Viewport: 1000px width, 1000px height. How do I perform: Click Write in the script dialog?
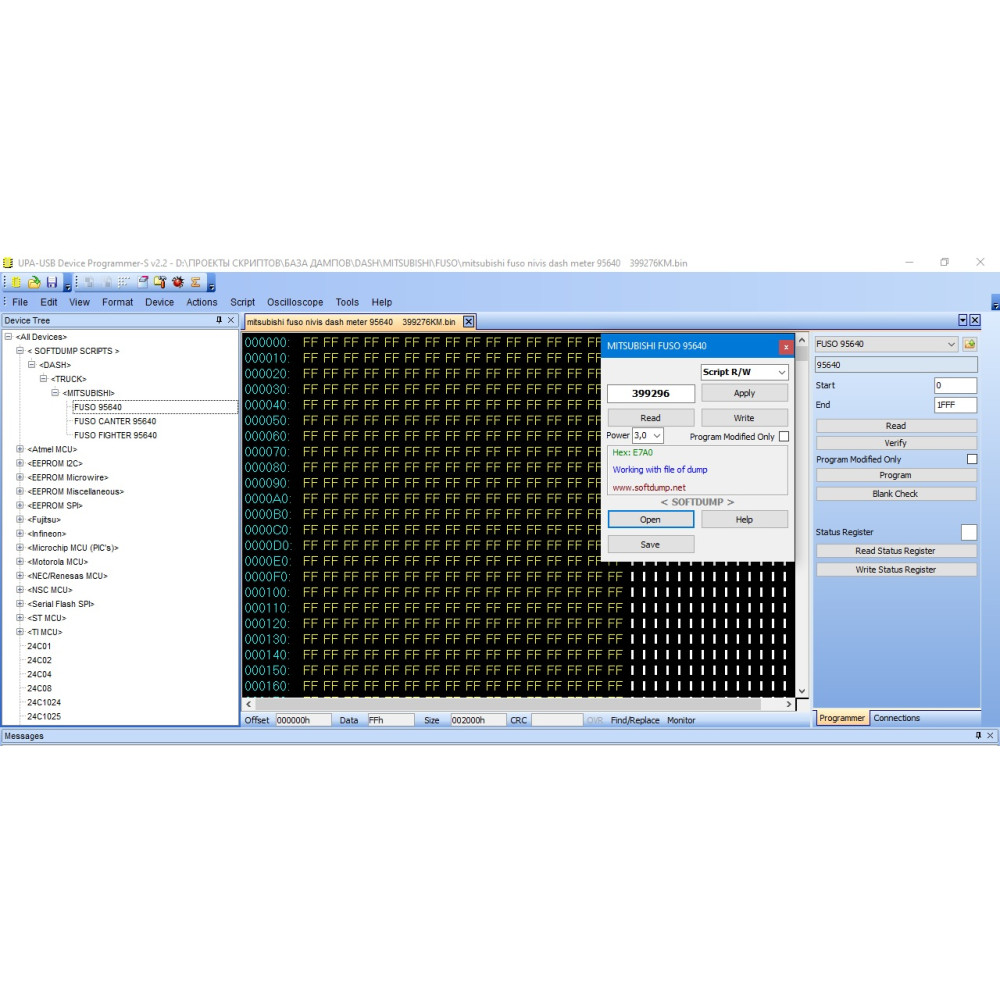point(744,418)
